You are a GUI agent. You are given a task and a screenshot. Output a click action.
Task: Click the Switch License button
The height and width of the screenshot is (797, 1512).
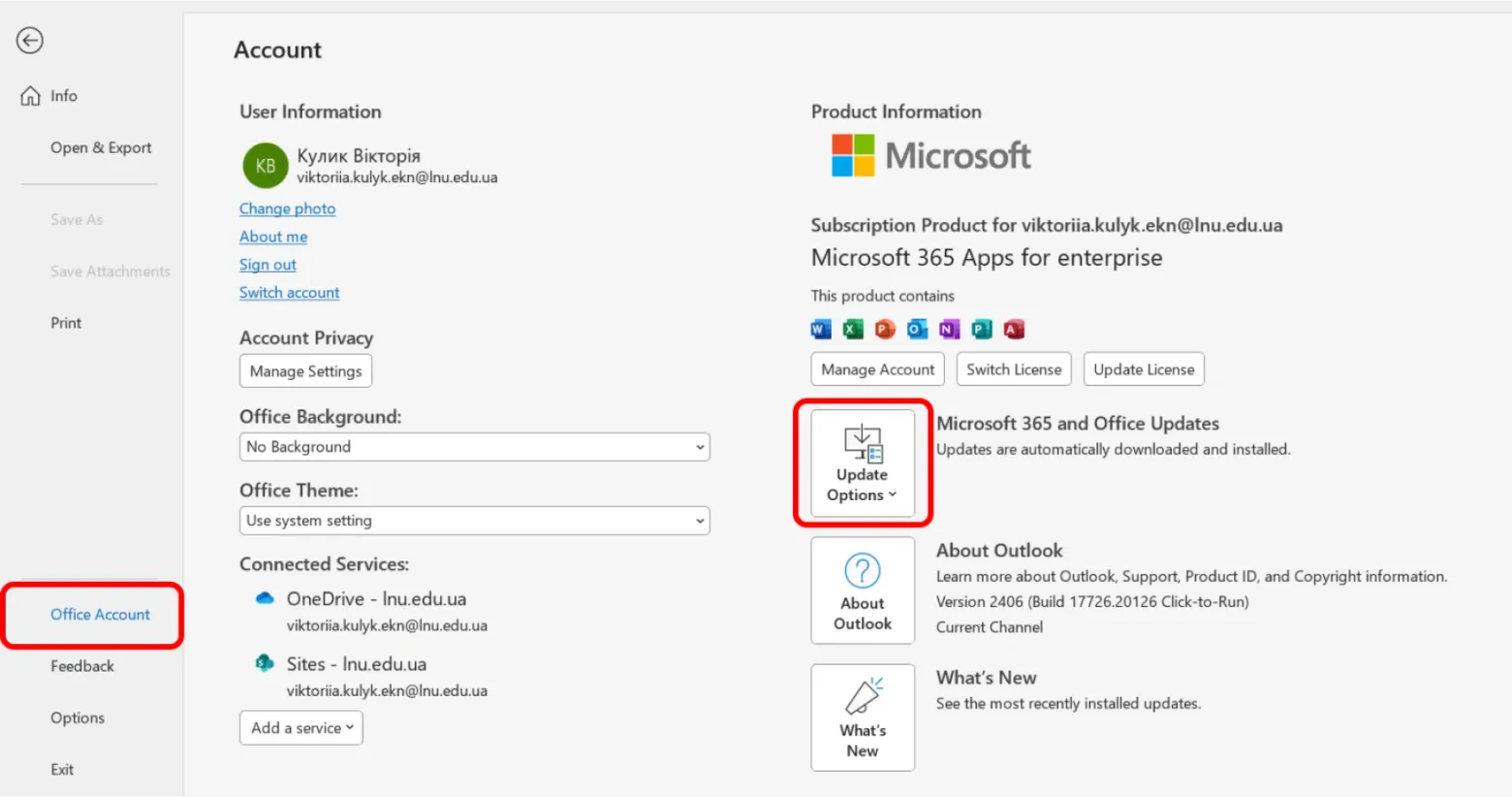1014,369
